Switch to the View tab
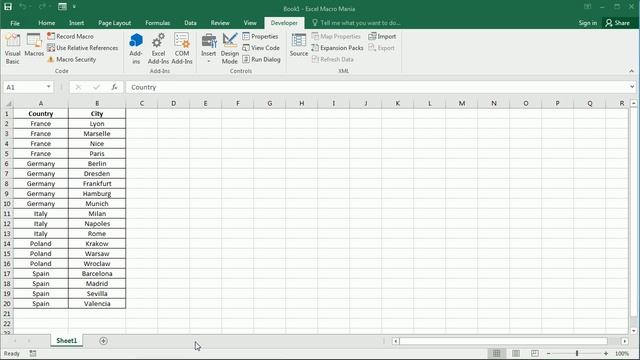This screenshot has height=360, width=640. coord(250,23)
